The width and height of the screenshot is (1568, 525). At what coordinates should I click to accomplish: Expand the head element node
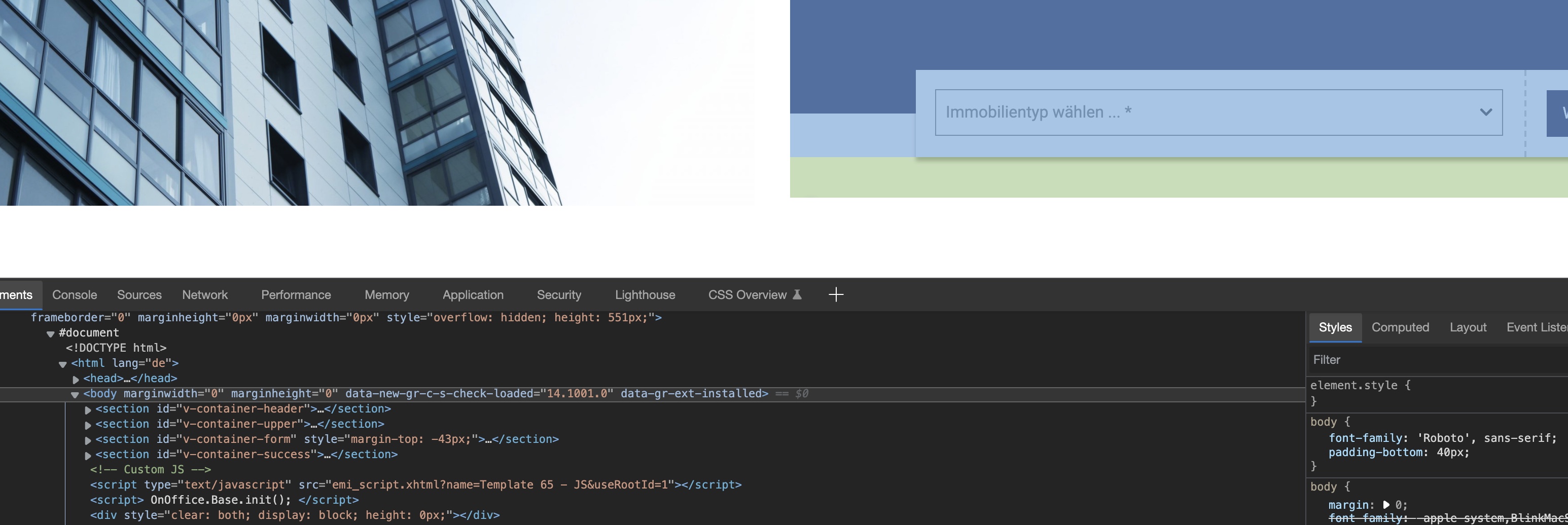coord(76,380)
